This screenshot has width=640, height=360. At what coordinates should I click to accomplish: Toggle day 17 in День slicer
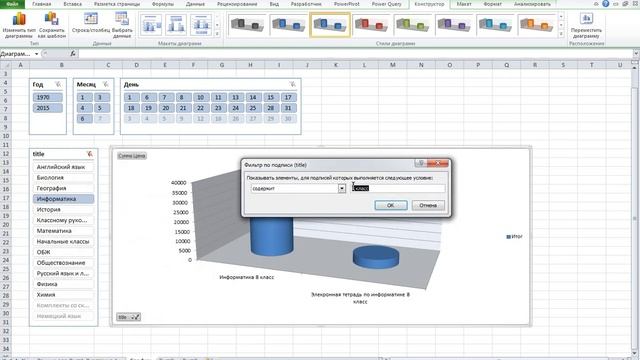point(288,97)
